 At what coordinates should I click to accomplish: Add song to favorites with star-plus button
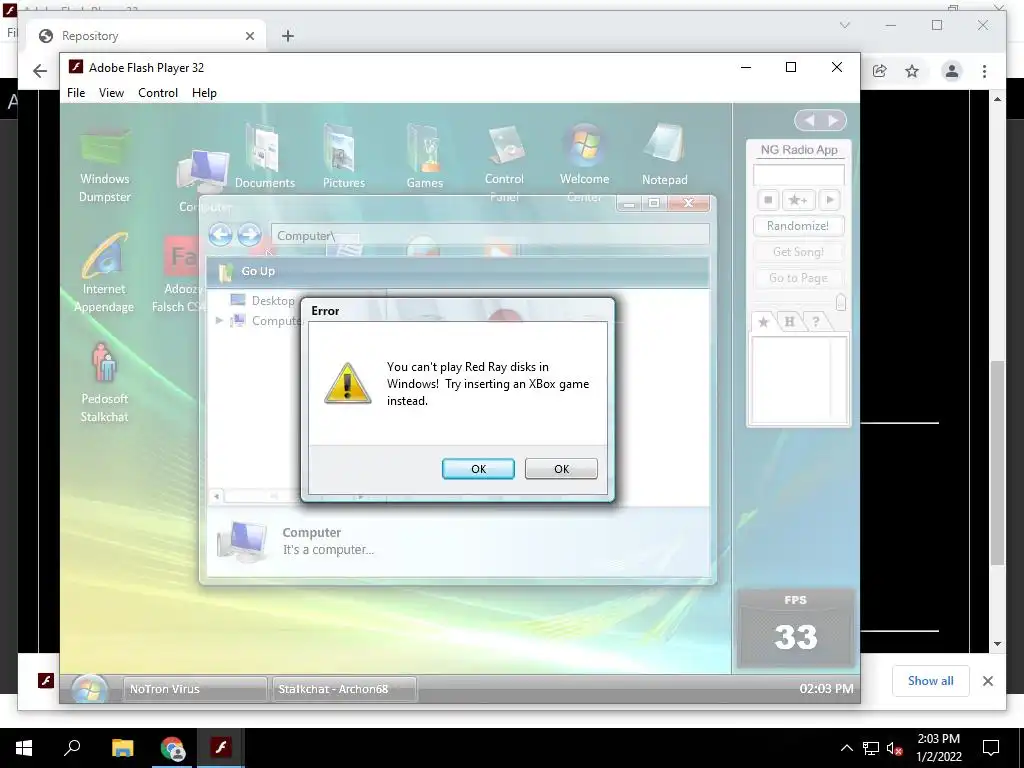[x=798, y=200]
